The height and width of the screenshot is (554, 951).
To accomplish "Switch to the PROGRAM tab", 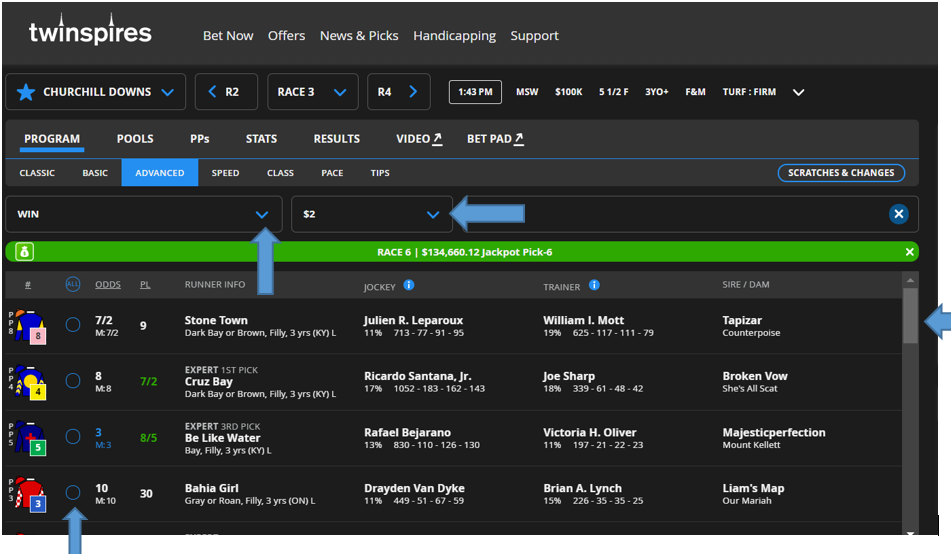I will pos(52,139).
